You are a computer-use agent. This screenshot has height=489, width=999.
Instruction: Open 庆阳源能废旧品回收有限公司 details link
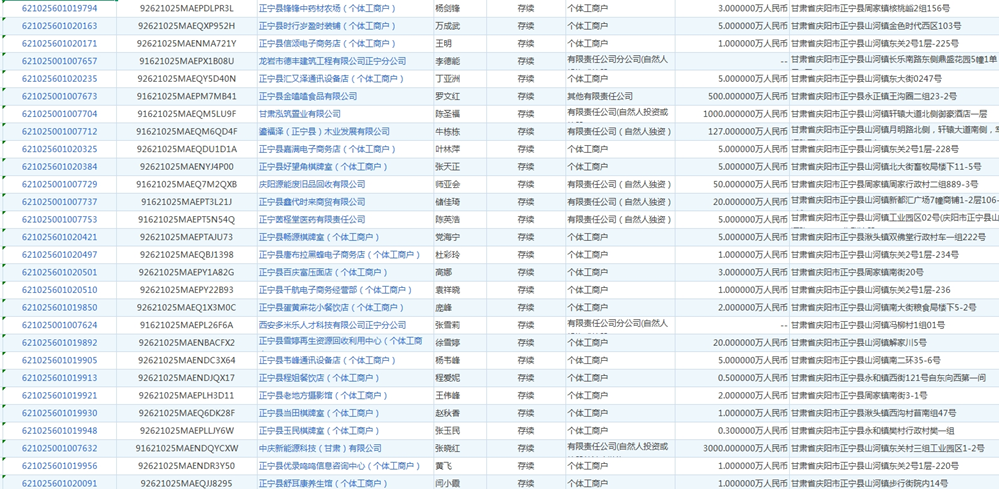[x=312, y=184]
